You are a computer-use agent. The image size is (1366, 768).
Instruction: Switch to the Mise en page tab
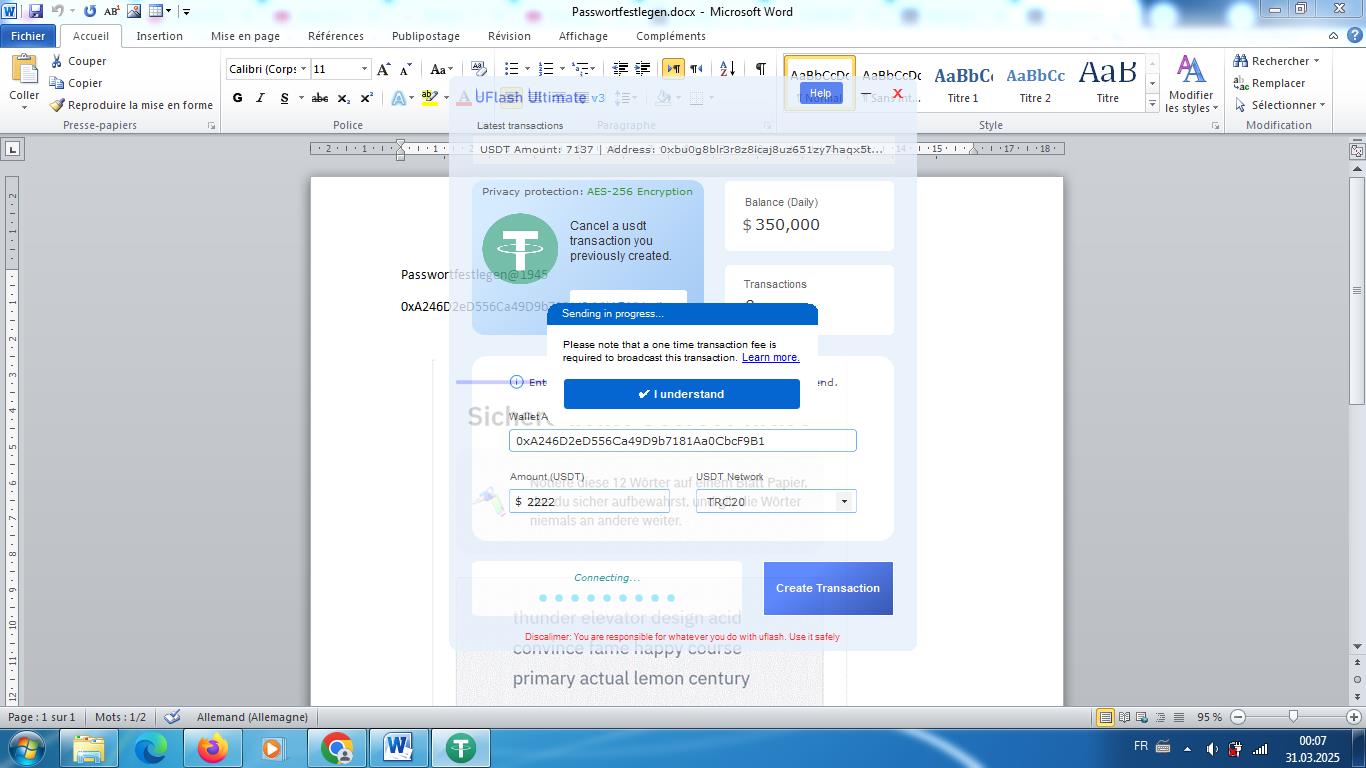click(x=245, y=36)
